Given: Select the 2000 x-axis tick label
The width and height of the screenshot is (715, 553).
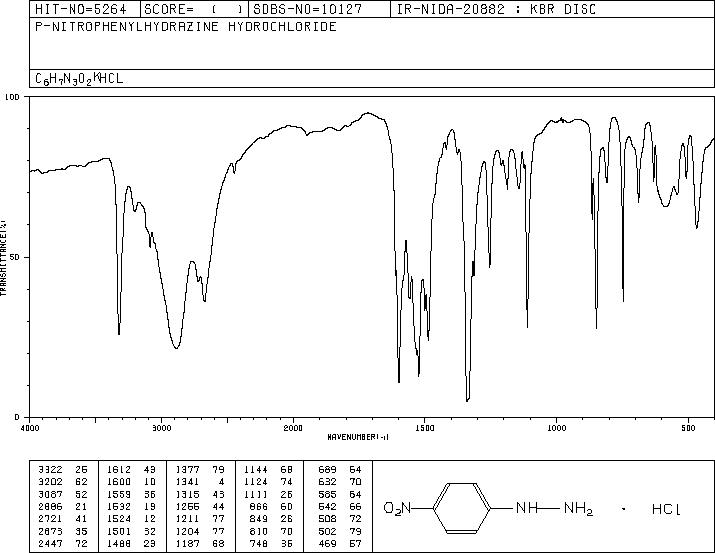Looking at the screenshot, I should [293, 428].
